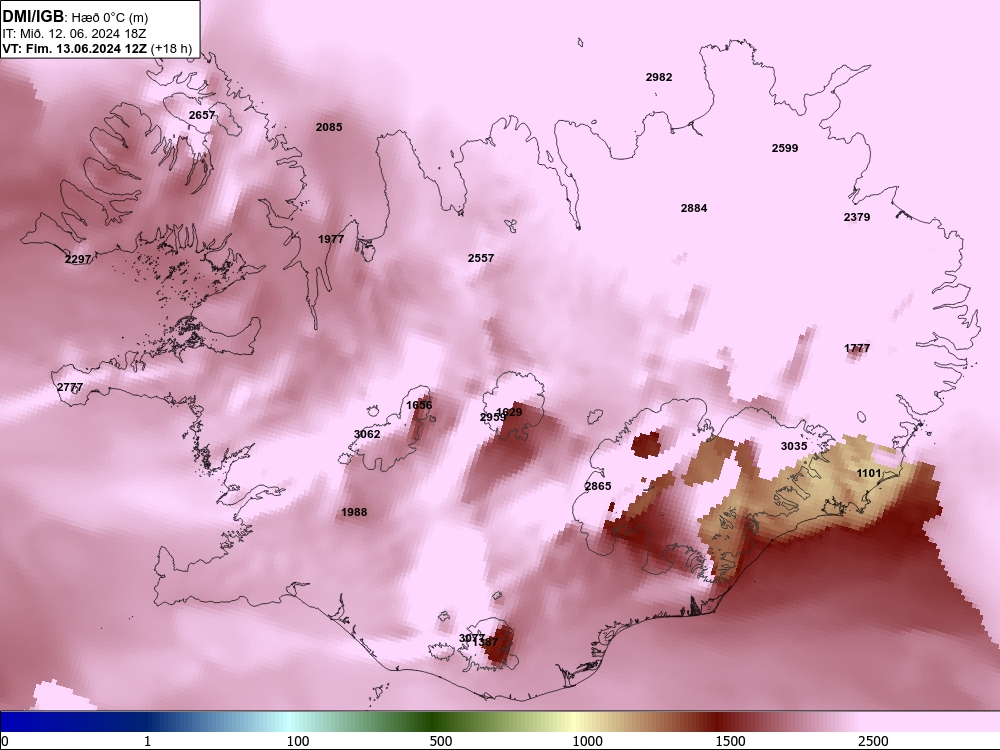Click the legend label 2500
The image size is (1000, 750).
tap(873, 741)
